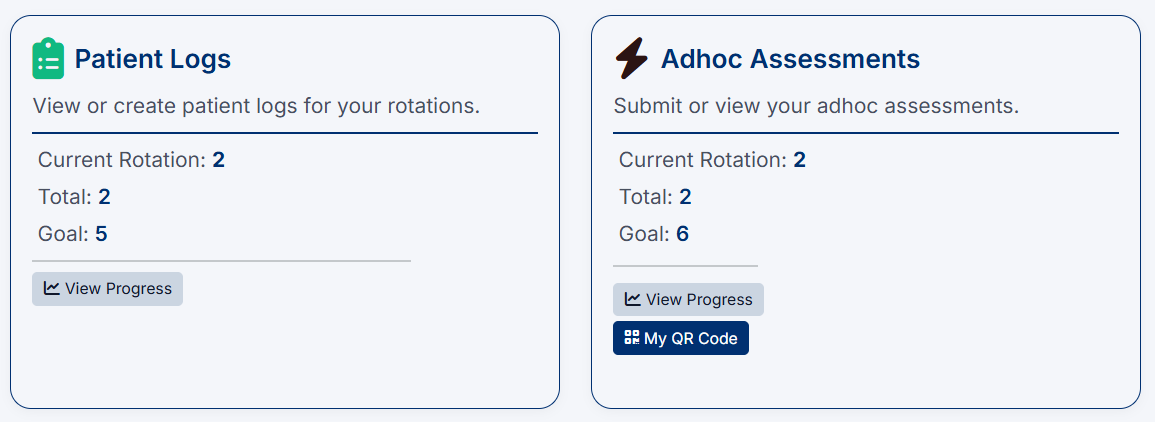View Progress for Patient Logs

pos(108,288)
